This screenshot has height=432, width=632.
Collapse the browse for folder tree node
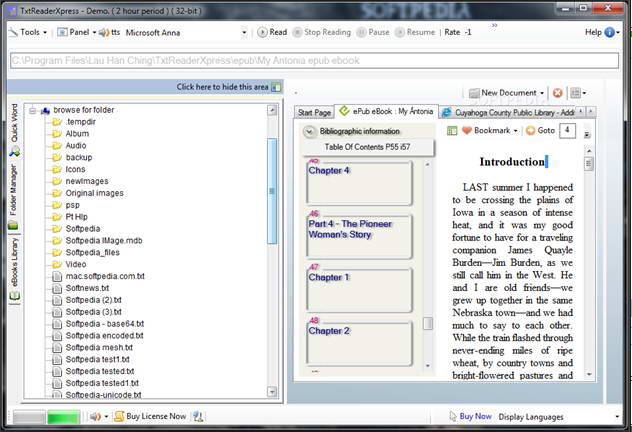point(32,110)
